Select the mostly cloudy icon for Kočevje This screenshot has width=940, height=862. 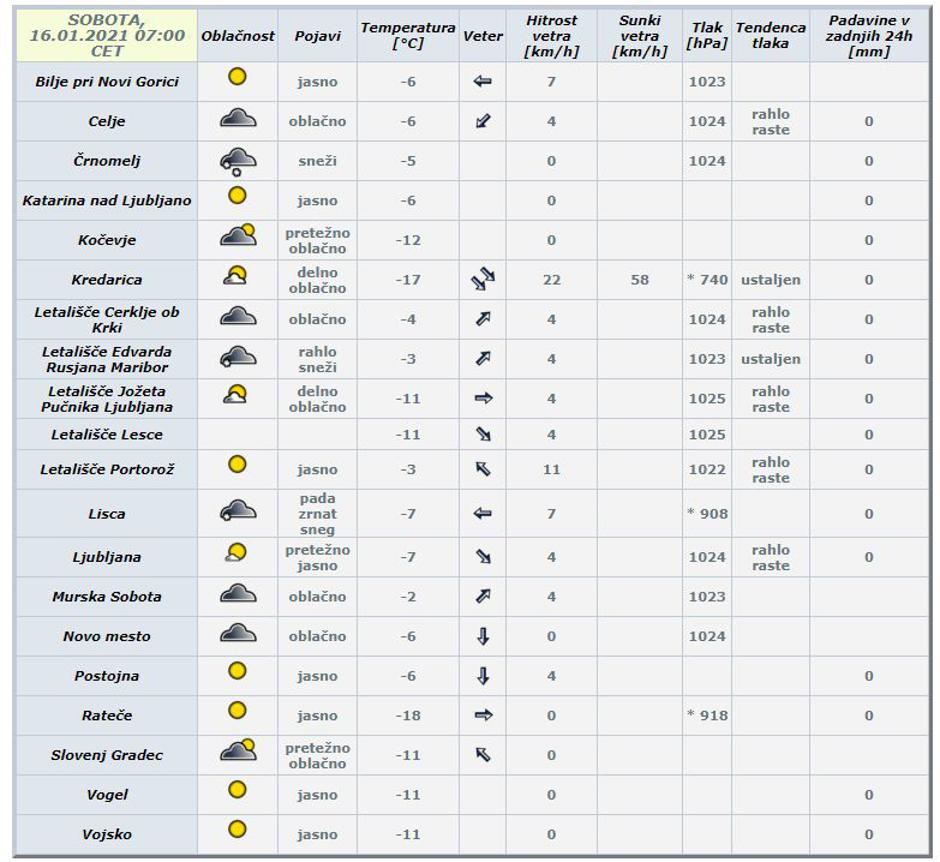236,236
